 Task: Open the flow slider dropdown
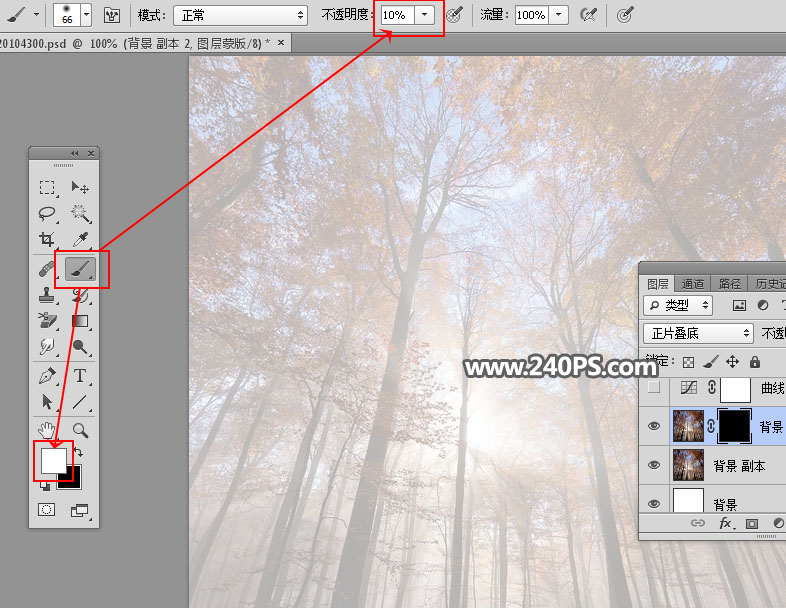558,15
